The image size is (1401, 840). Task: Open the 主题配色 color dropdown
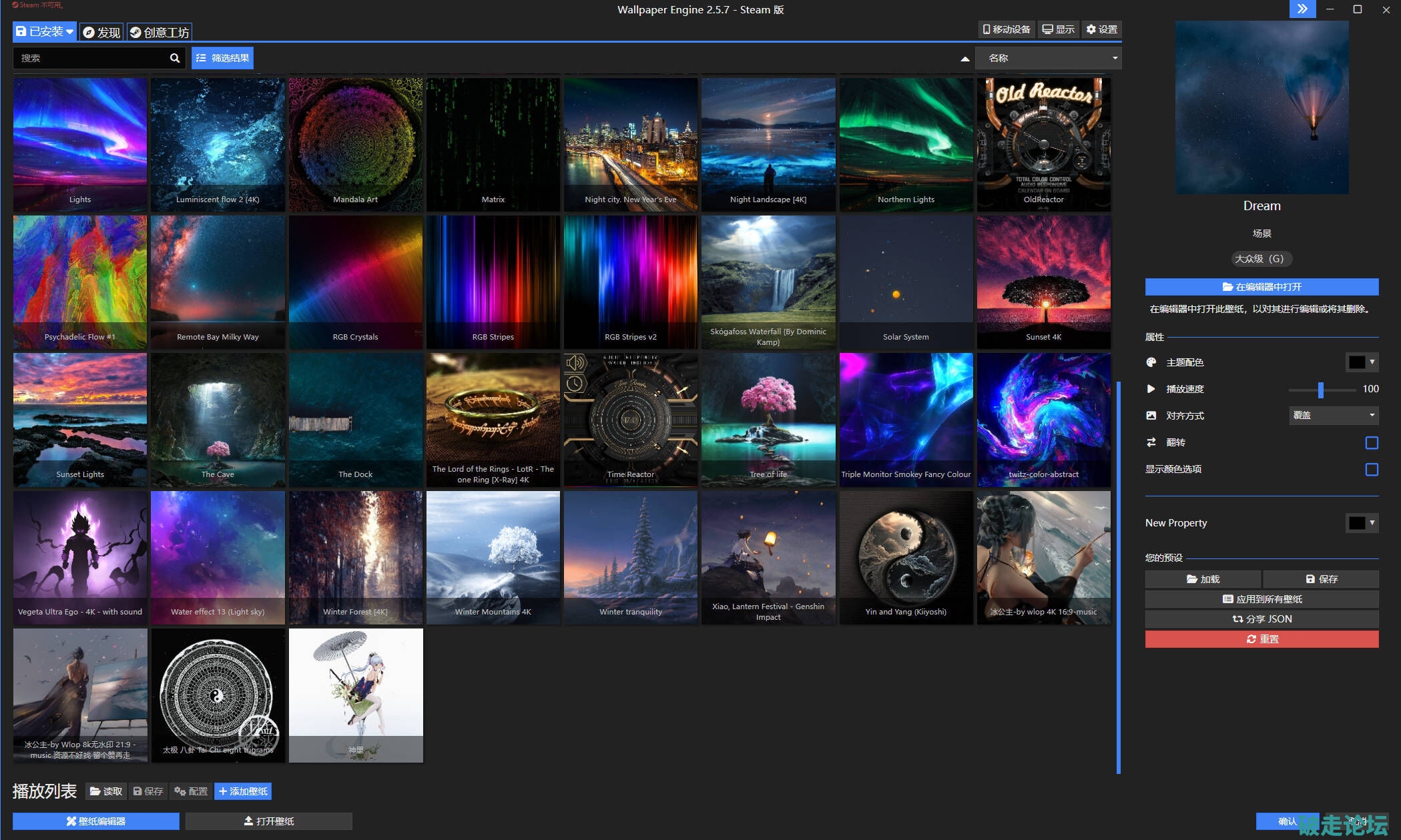tap(1362, 362)
